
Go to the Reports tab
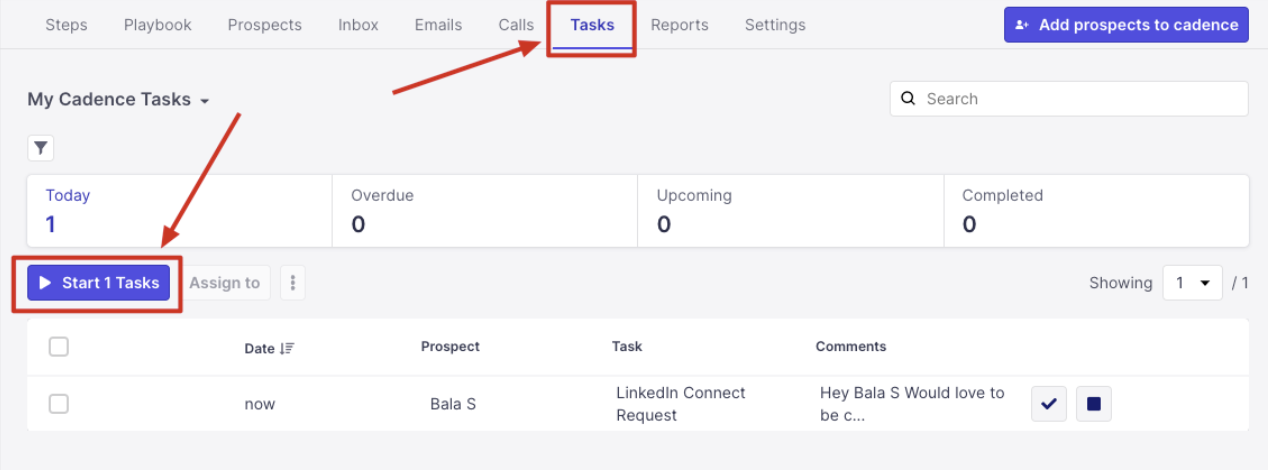point(679,25)
